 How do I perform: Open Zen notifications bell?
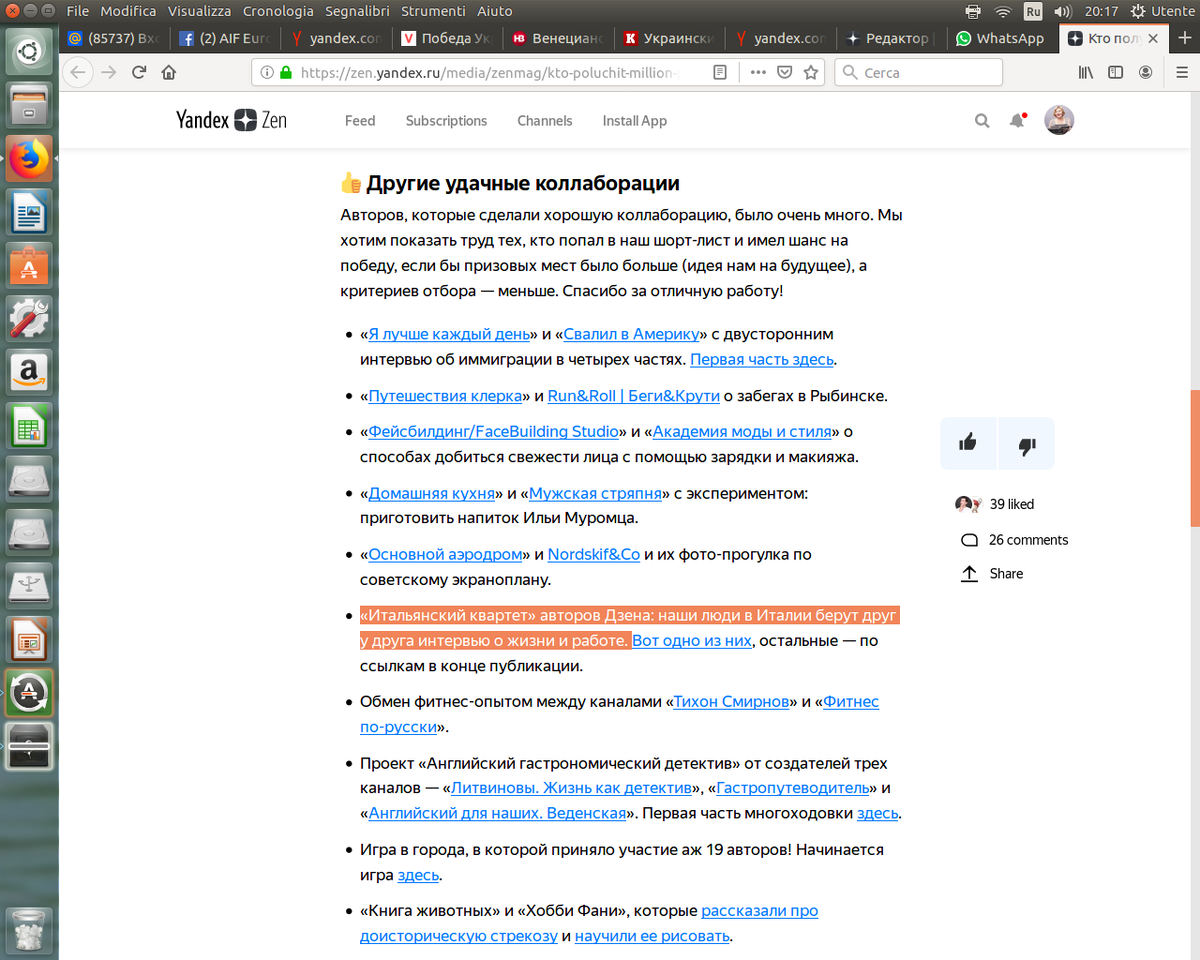click(x=1017, y=121)
